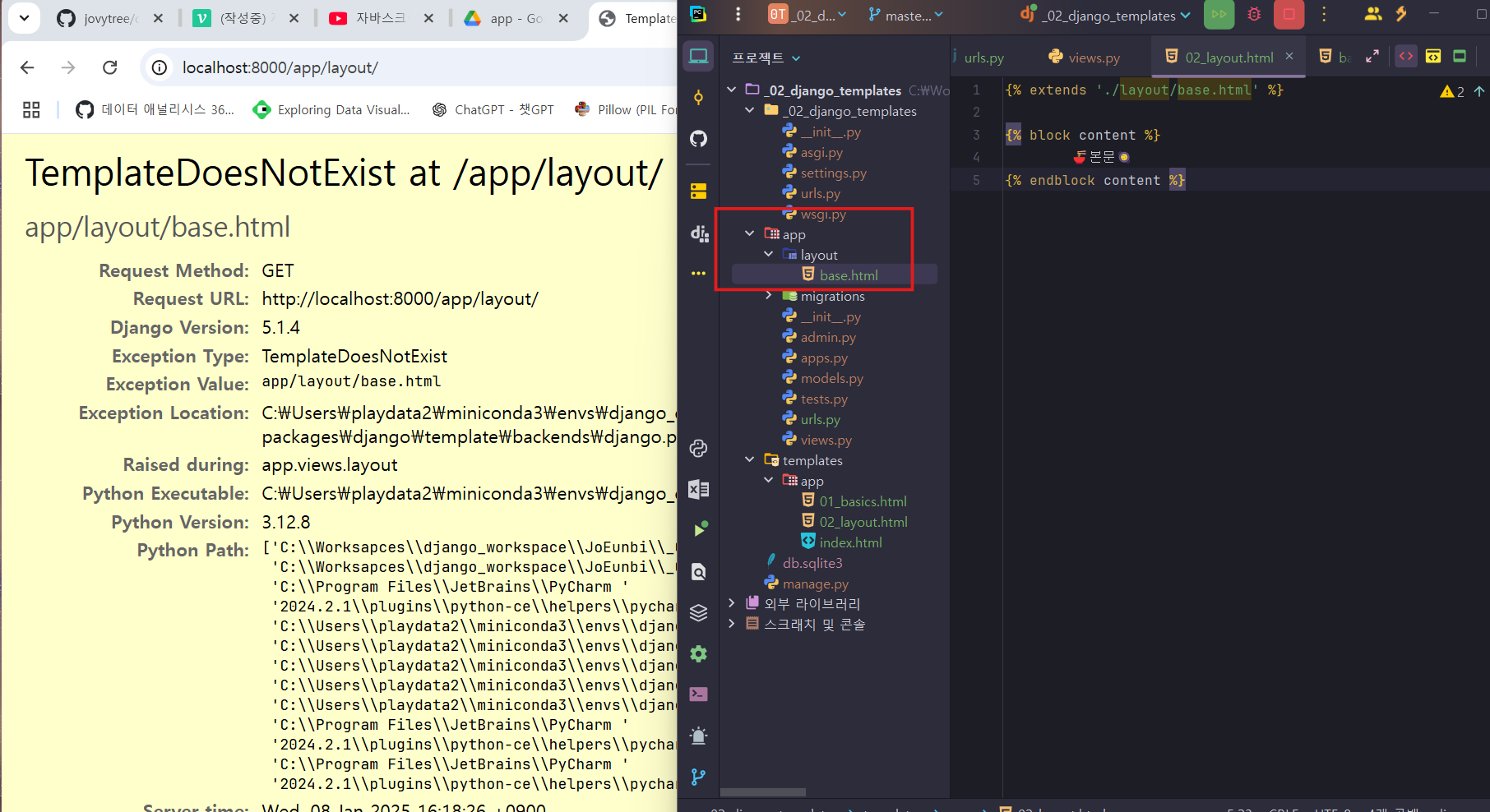Click the Debug bug icon in toolbar
1490x812 pixels.
1254,14
